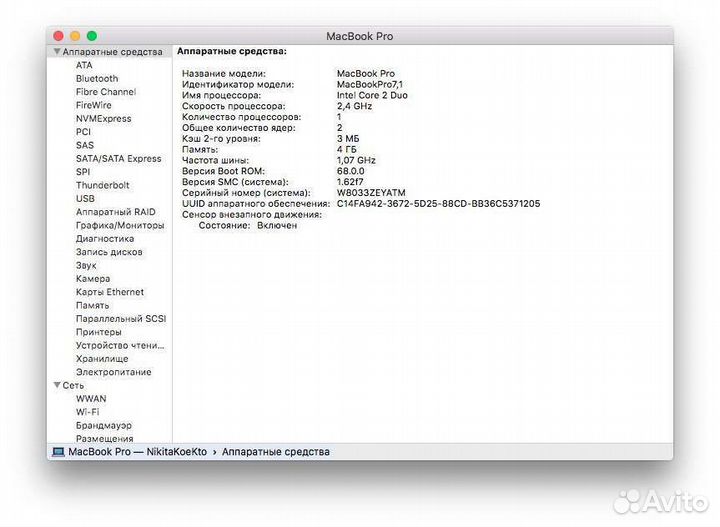Open SATA/SATA Express entry
The height and width of the screenshot is (527, 720).
click(x=118, y=158)
